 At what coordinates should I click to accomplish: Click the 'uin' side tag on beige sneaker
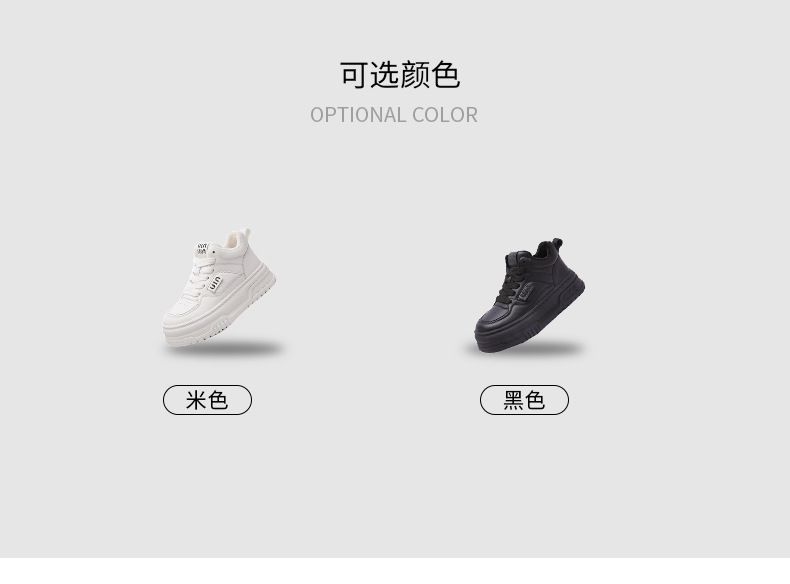[215, 284]
